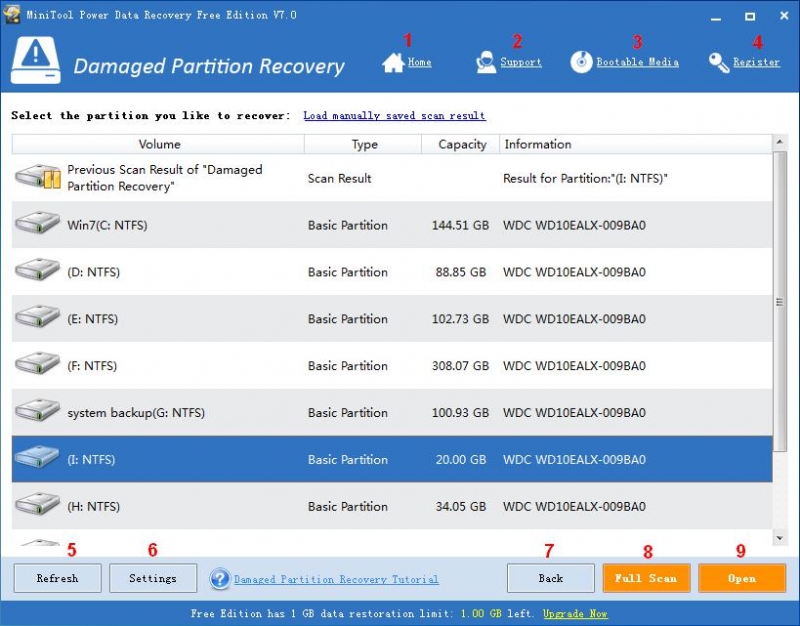Click Load manually saved scan result link
Screen dimensions: 800x626
pyautogui.click(x=394, y=115)
